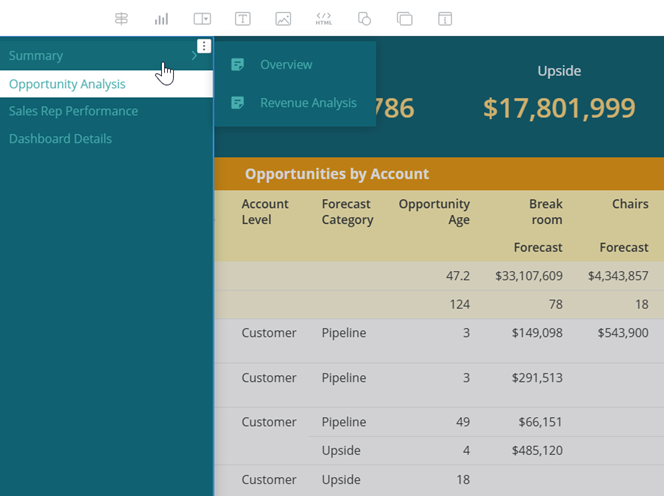Viewport: 664px width, 496px height.
Task: Add a shapes widget from toolbar
Action: [x=364, y=19]
